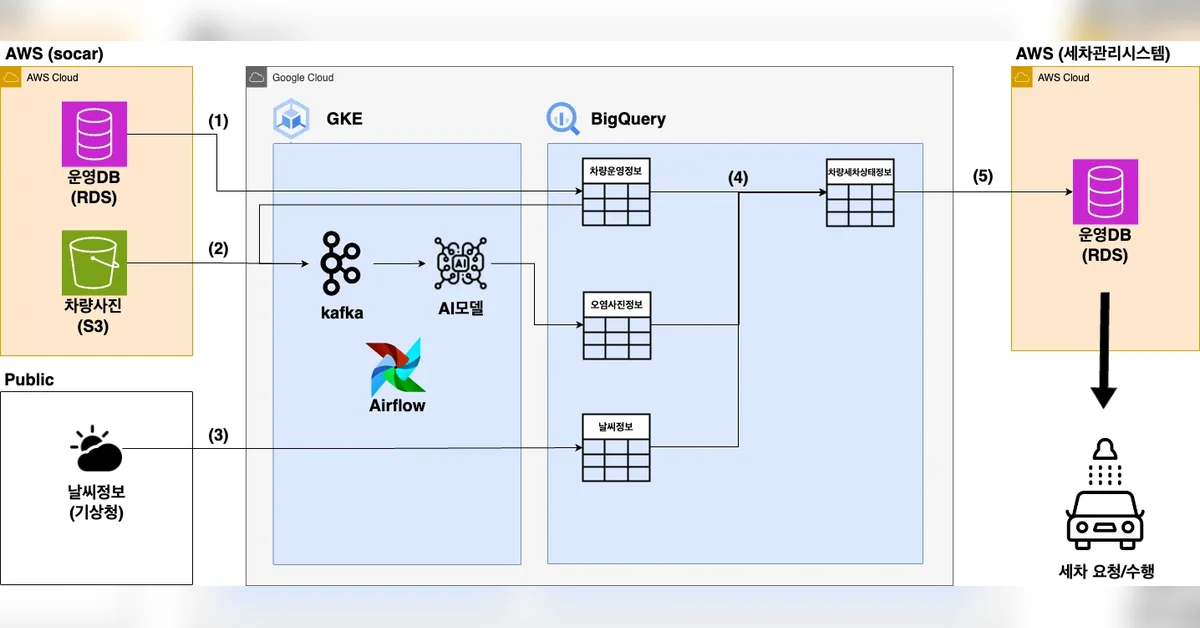Click the purple RDS database icon under AWS (socar)
The image size is (1200, 628).
click(x=95, y=134)
